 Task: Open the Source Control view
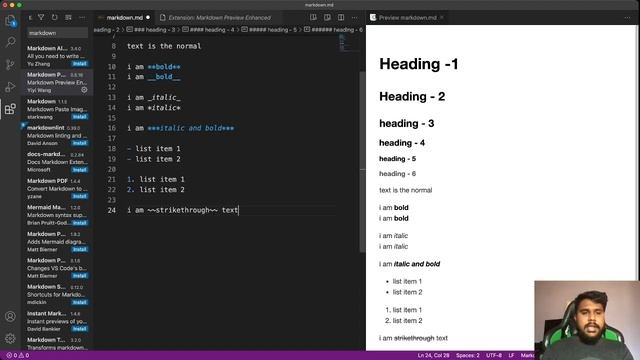pyautogui.click(x=10, y=64)
